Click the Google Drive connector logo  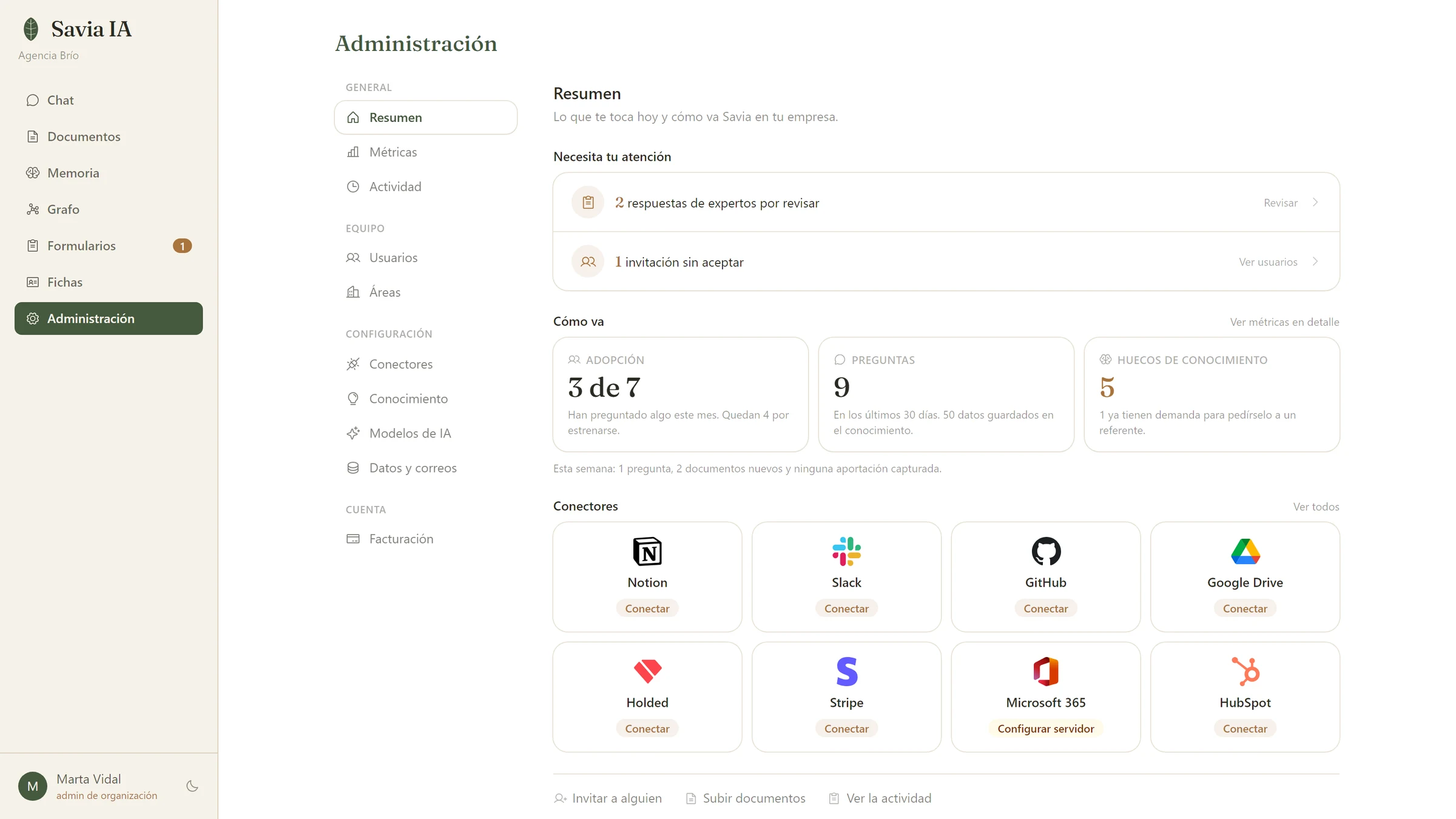pos(1245,551)
